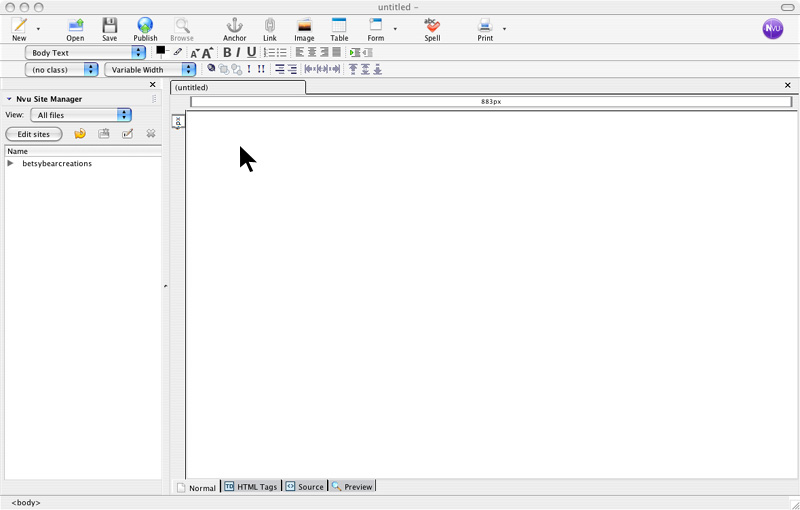Apply numbered list formatting
Image resolution: width=800 pixels, height=510 pixels.
point(269,53)
